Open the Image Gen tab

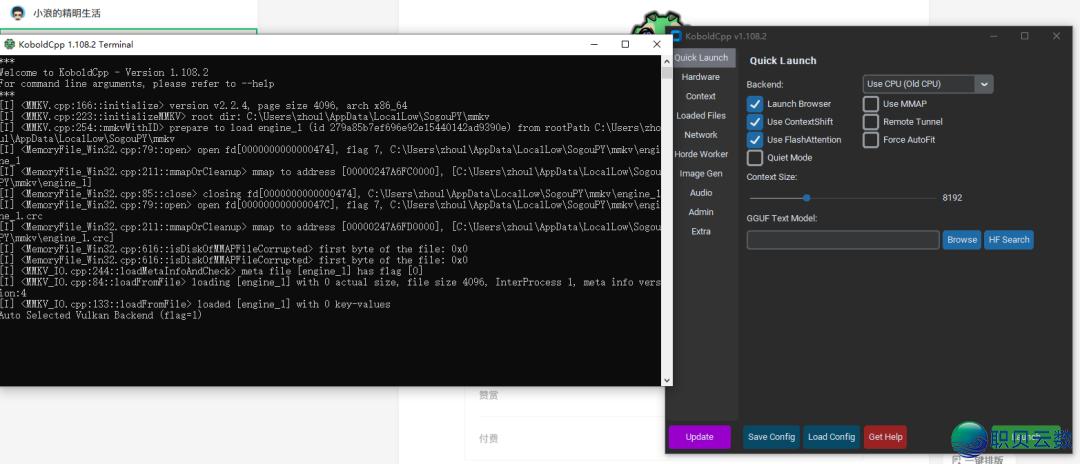700,173
